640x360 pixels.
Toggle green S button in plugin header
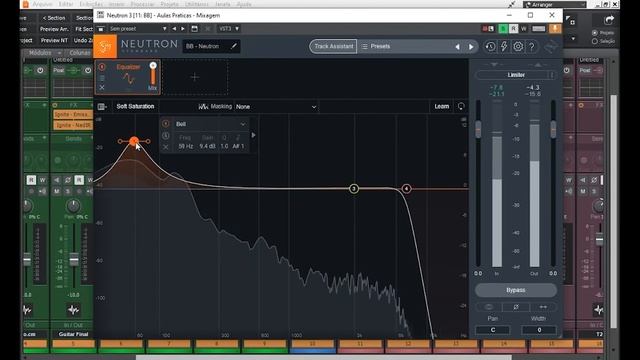click(503, 29)
